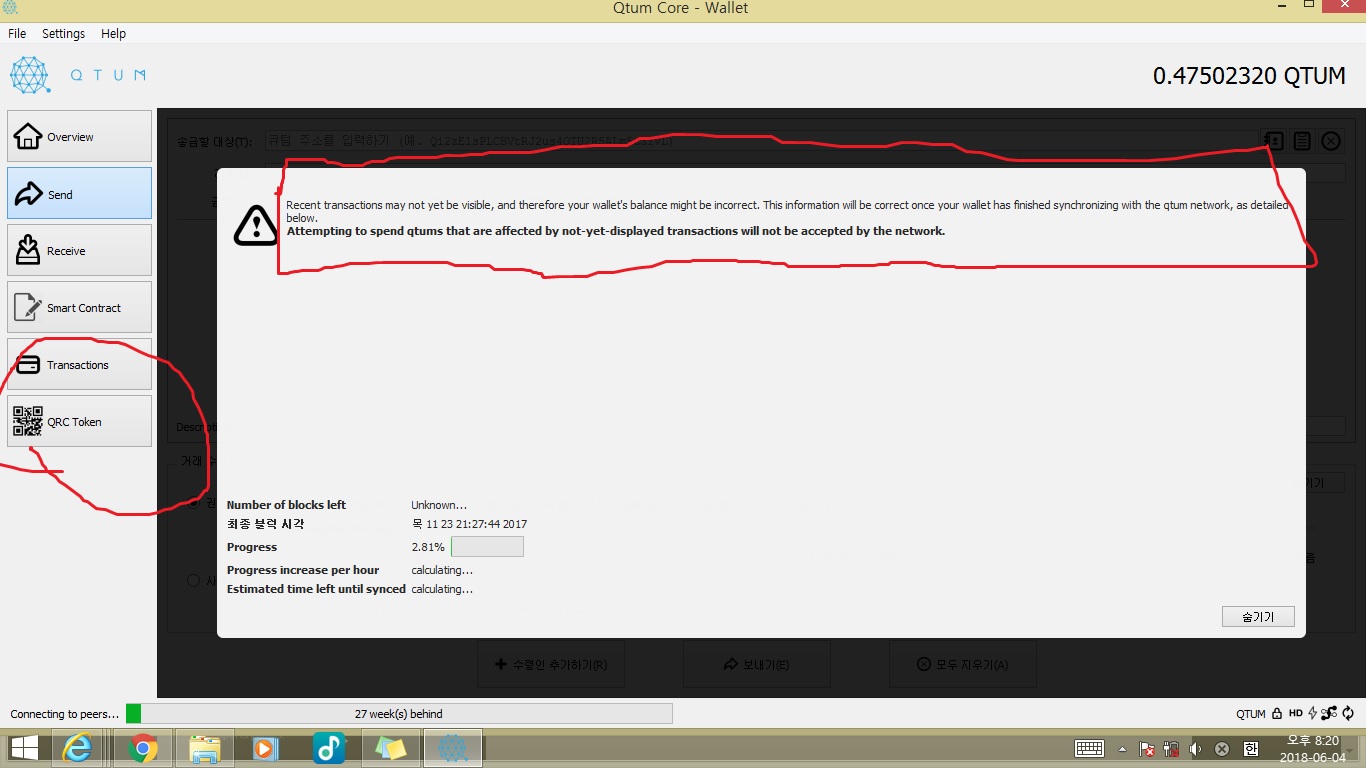This screenshot has width=1366, height=768.
Task: Click the warning triangle icon
Action: [256, 224]
